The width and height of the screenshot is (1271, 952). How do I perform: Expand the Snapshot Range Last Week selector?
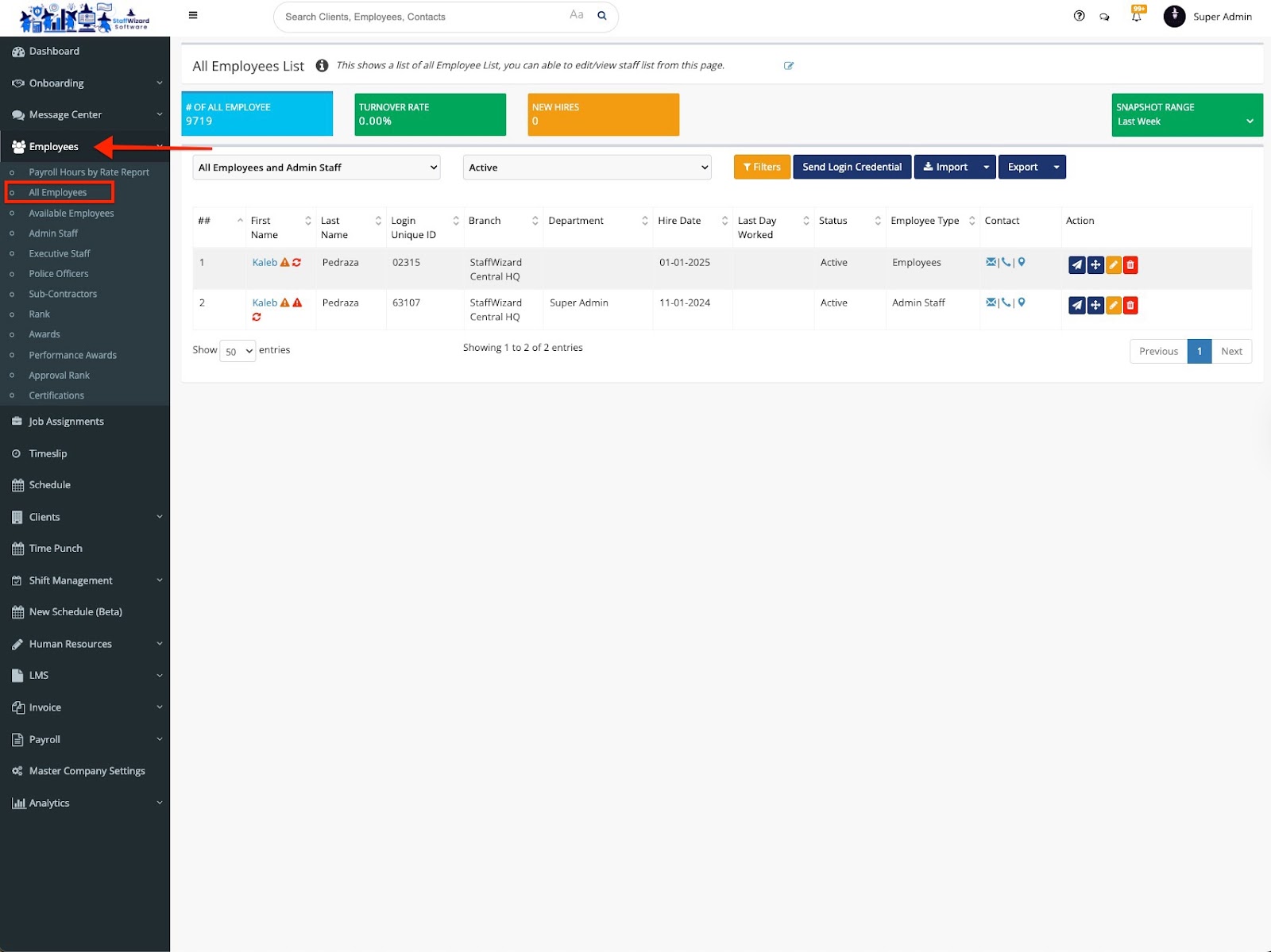[1187, 115]
